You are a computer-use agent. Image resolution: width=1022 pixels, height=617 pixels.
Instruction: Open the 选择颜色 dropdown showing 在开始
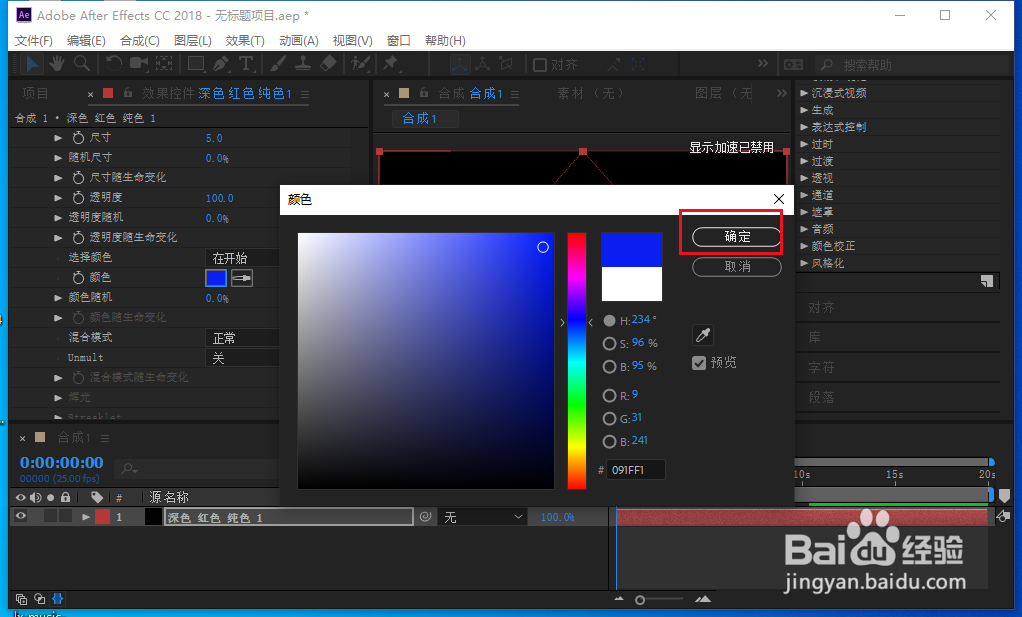click(242, 258)
